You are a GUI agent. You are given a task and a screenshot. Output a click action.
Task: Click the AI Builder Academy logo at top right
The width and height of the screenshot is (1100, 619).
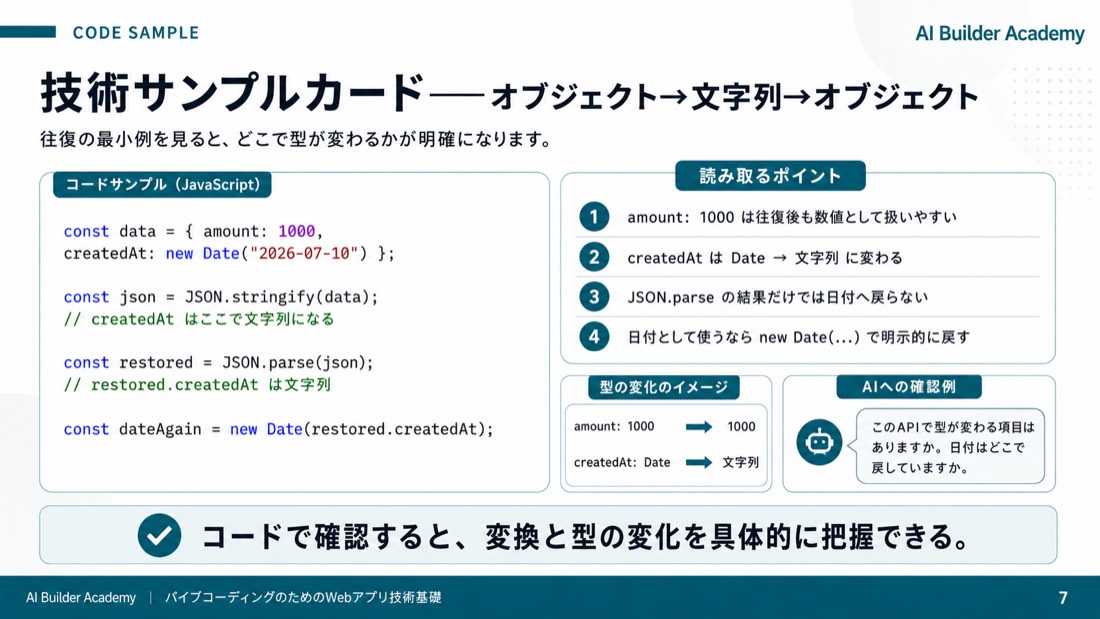pyautogui.click(x=1000, y=33)
